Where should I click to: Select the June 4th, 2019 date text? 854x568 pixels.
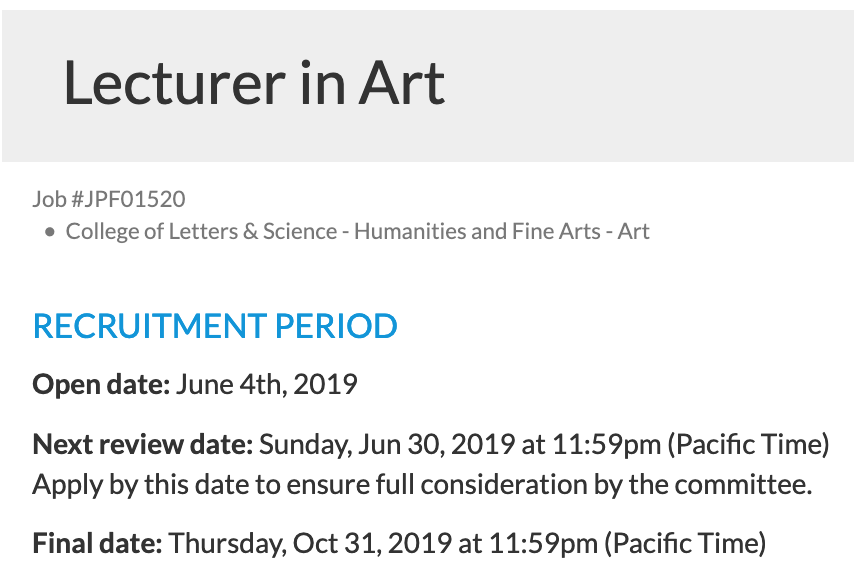coord(266,384)
